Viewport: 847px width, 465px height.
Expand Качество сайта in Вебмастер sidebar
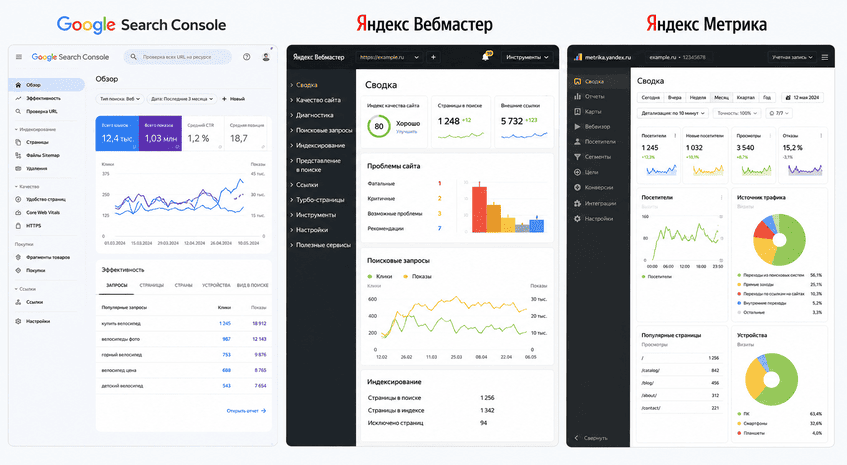[317, 100]
